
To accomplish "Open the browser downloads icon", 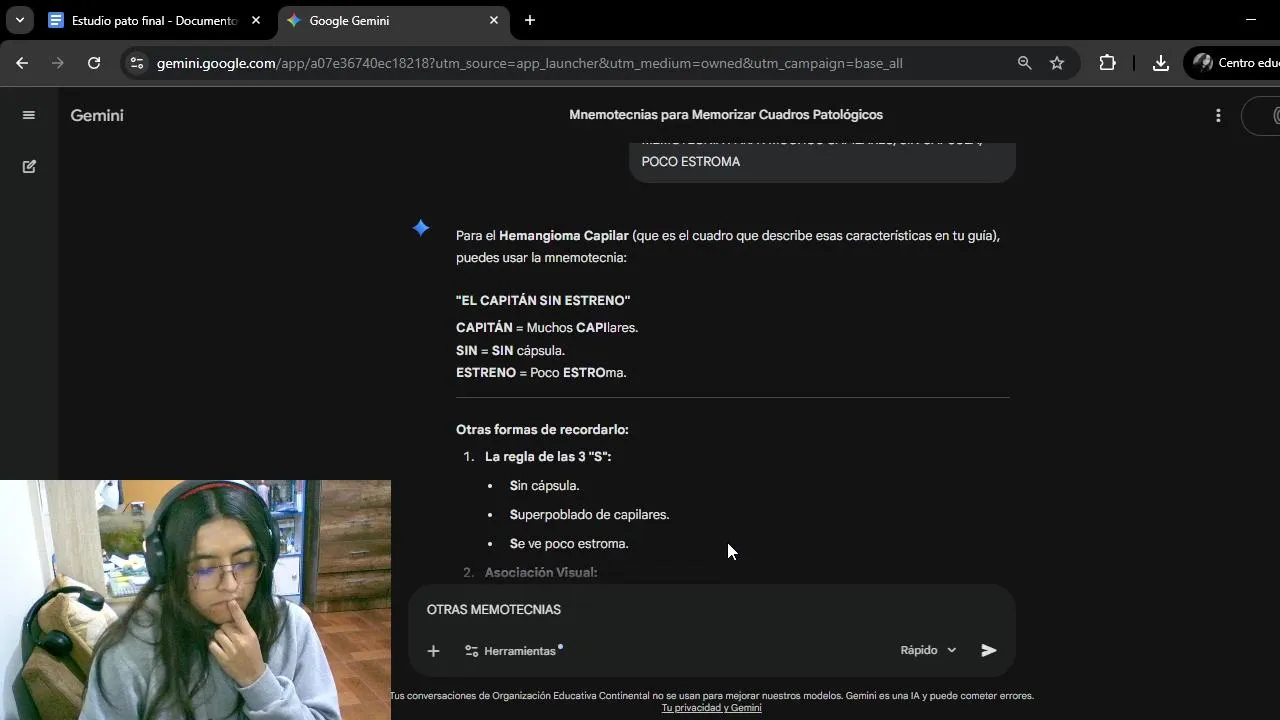I will 1160,63.
